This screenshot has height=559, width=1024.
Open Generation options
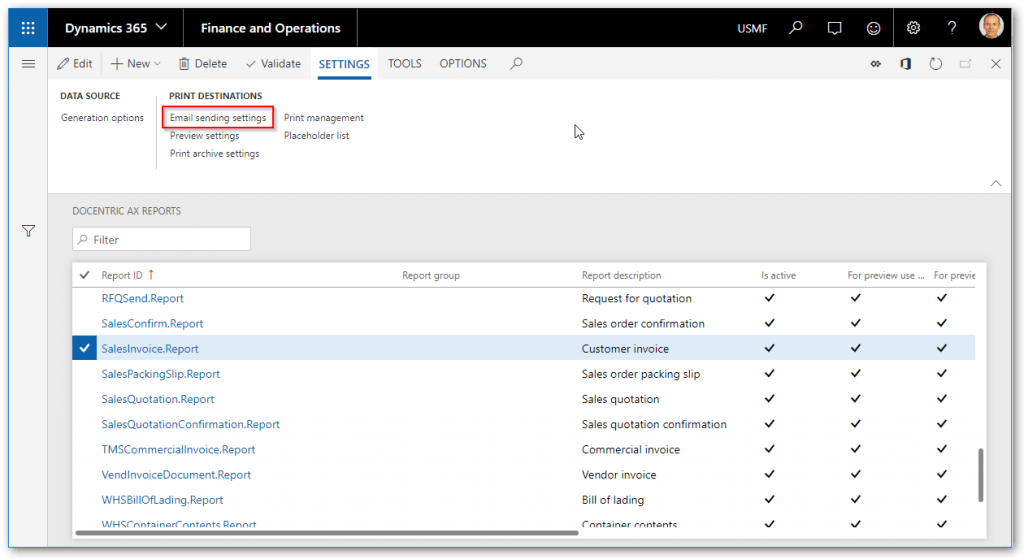tap(102, 118)
